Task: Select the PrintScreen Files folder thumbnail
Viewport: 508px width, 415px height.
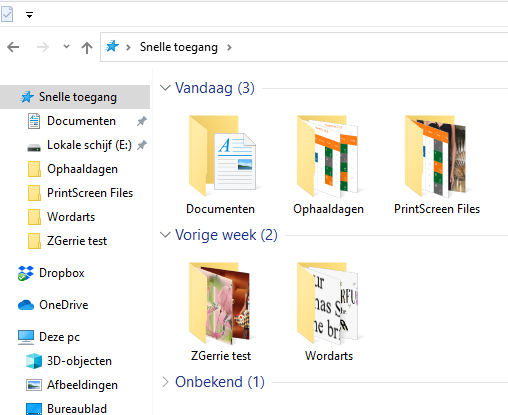Action: [x=436, y=156]
